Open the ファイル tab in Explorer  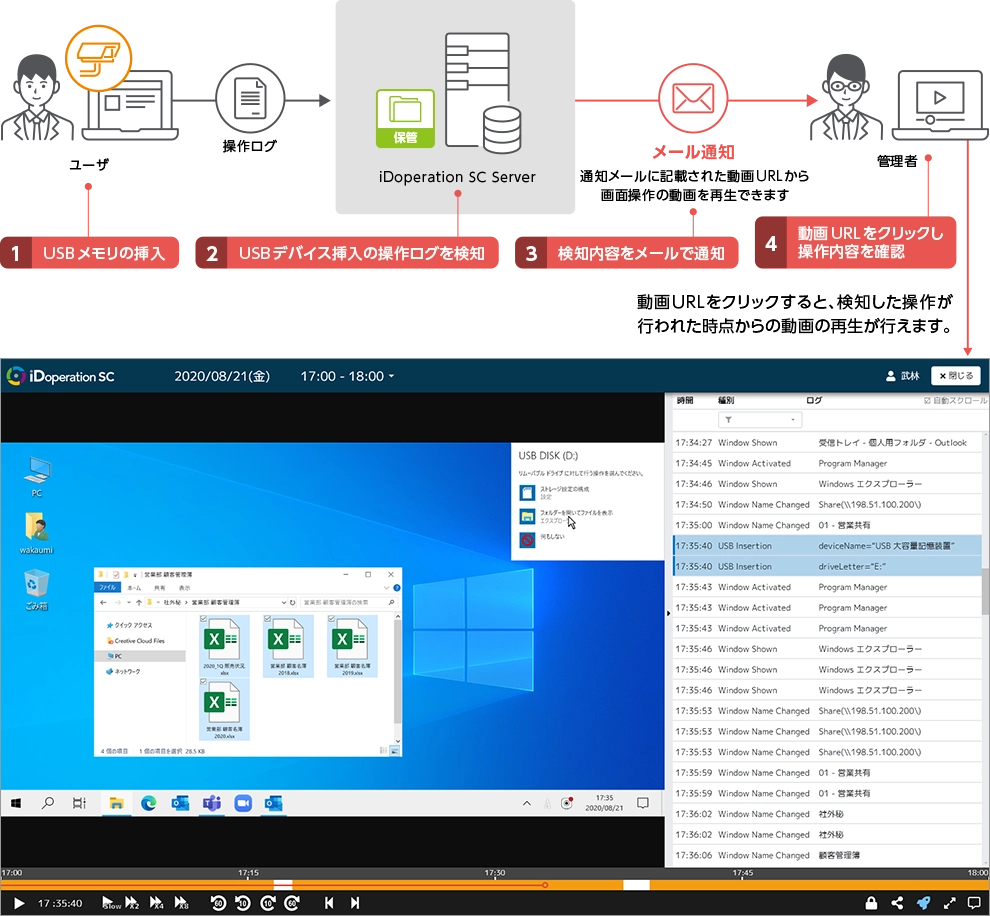click(106, 588)
